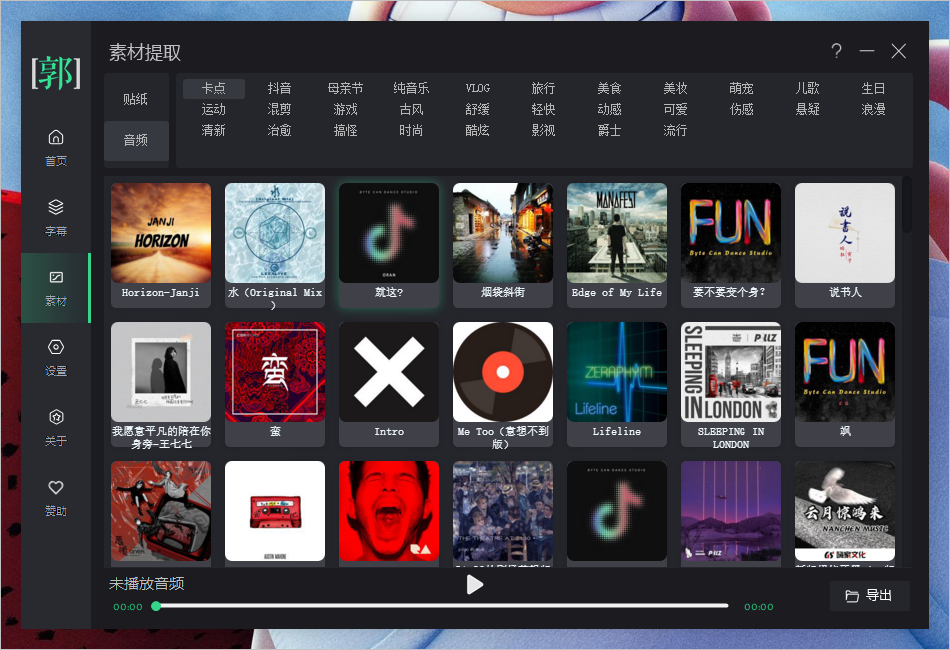Choose the 纯音乐 category
This screenshot has width=950, height=650.
point(411,88)
